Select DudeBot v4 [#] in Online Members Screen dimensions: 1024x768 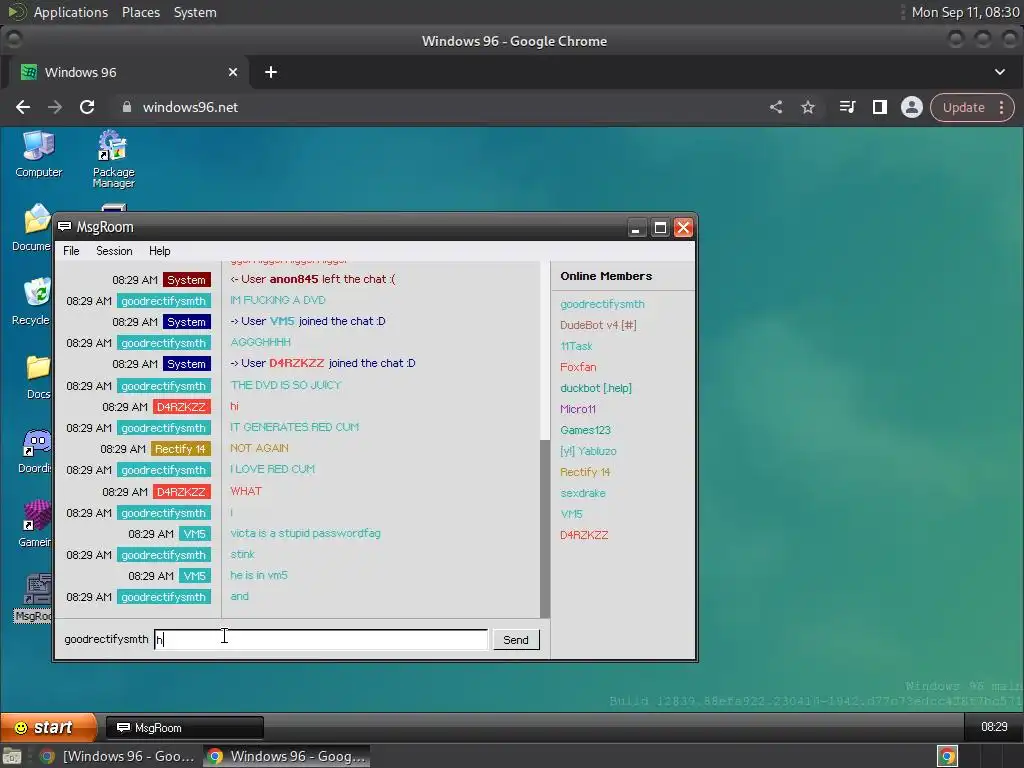pyautogui.click(x=598, y=325)
